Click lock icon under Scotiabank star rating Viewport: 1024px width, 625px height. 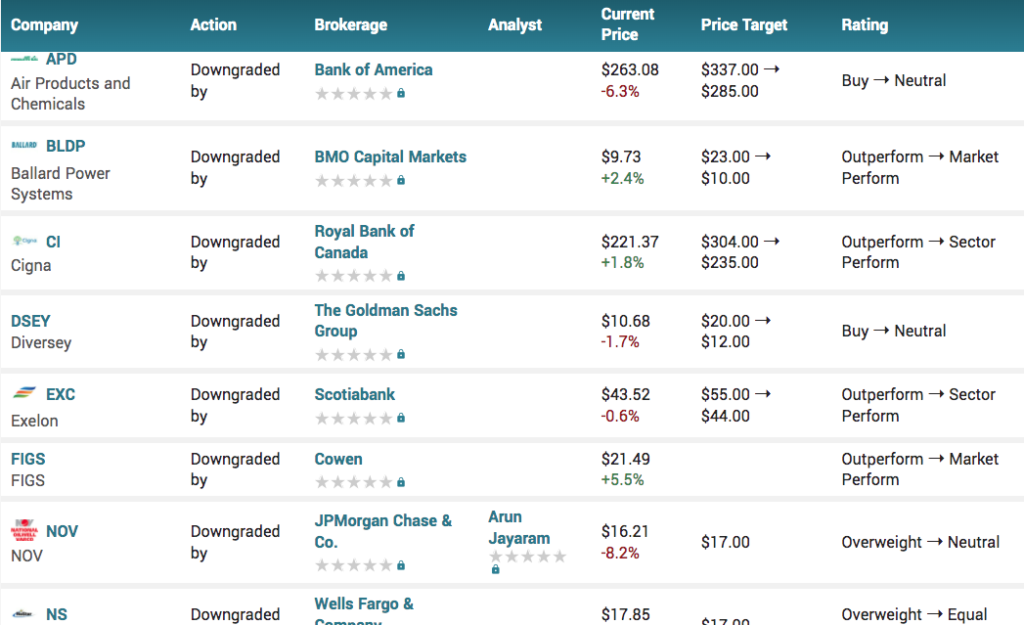tap(401, 418)
